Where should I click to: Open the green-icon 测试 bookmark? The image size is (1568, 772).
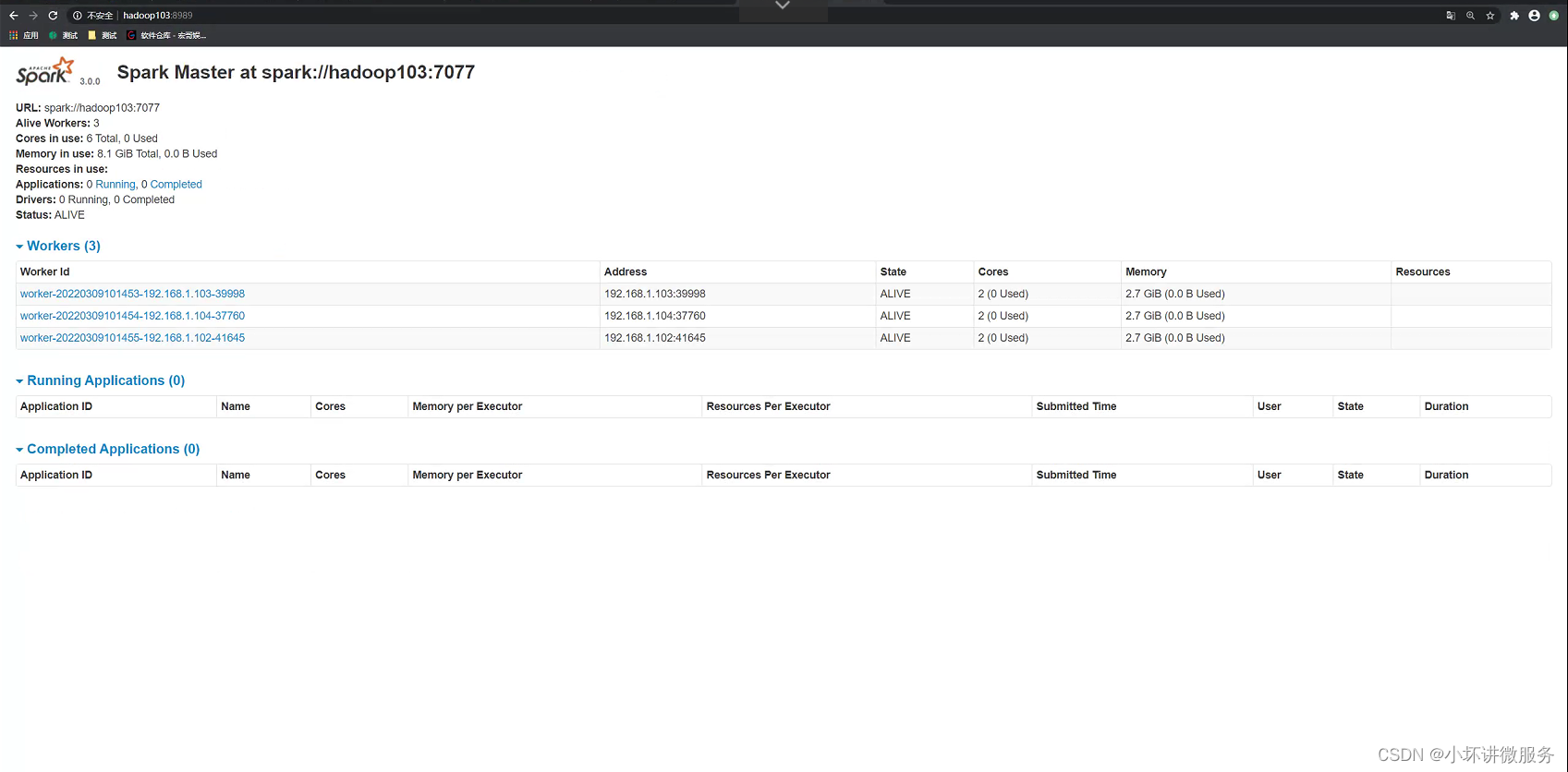63,35
